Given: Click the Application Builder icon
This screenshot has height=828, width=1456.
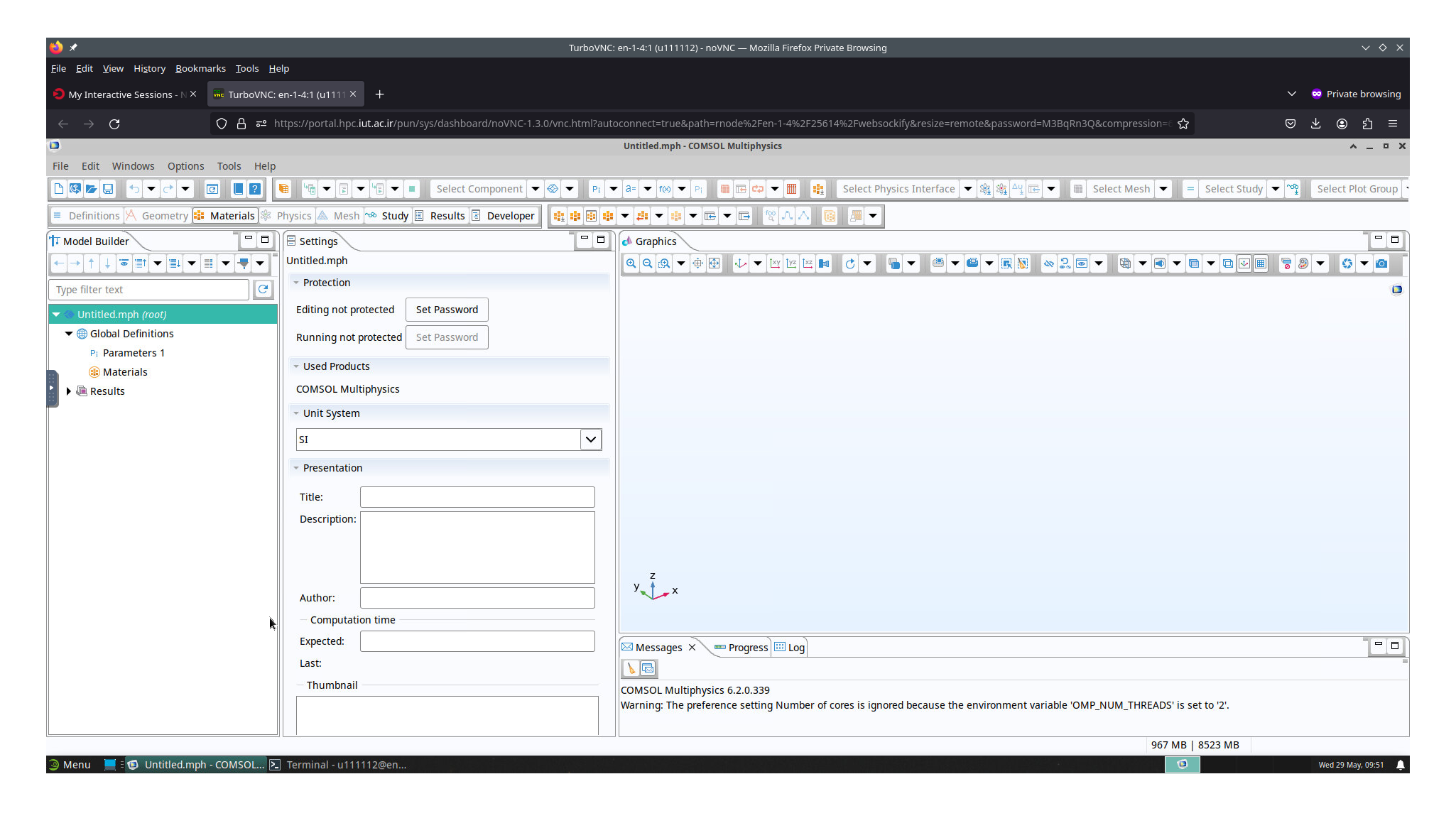Looking at the screenshot, I should [x=283, y=189].
